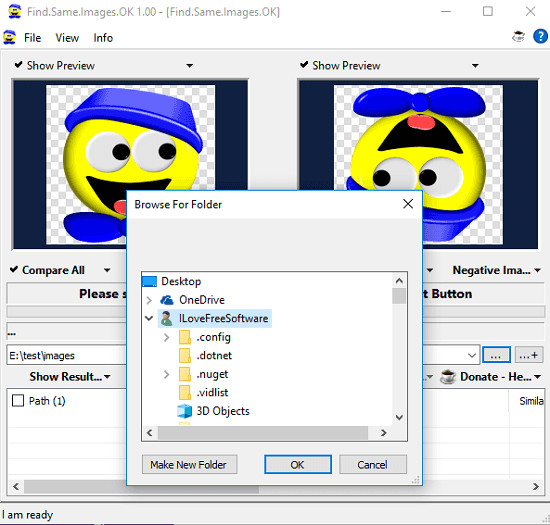Click the right preview smiley image
The height and width of the screenshot is (525, 550).
click(418, 164)
